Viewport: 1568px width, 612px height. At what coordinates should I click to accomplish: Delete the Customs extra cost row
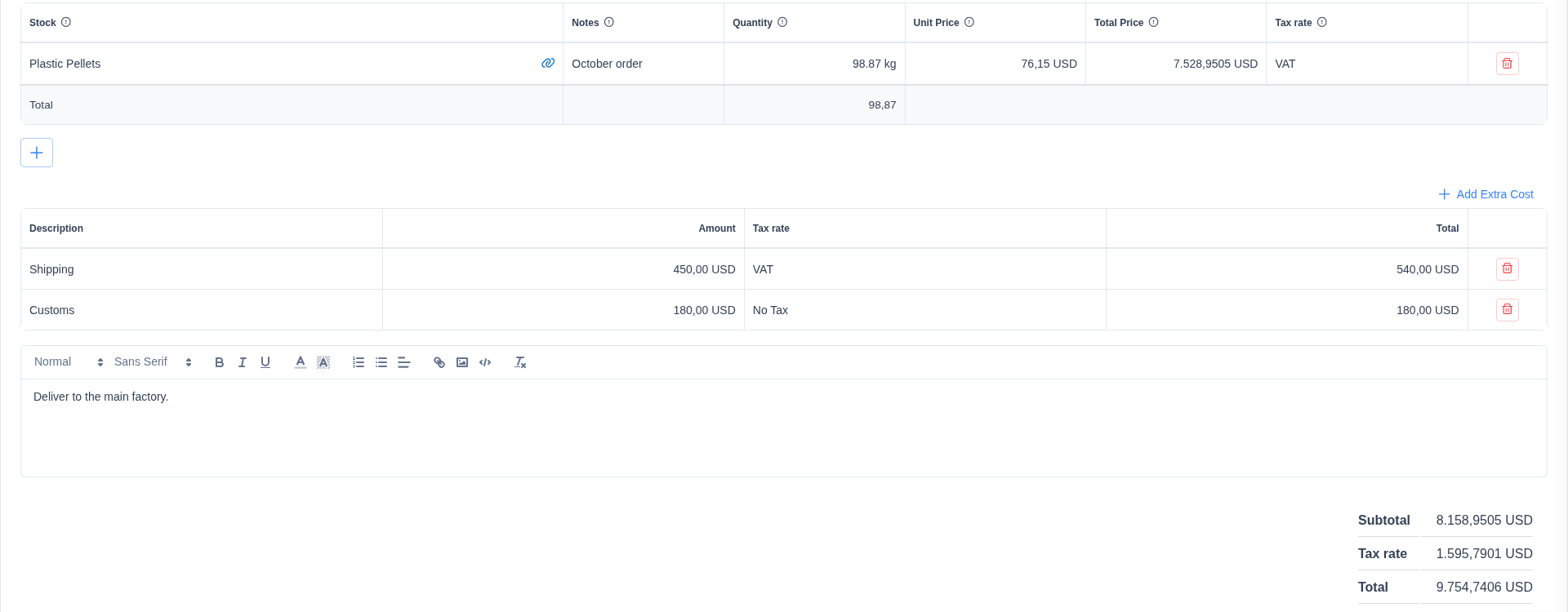pos(1507,310)
